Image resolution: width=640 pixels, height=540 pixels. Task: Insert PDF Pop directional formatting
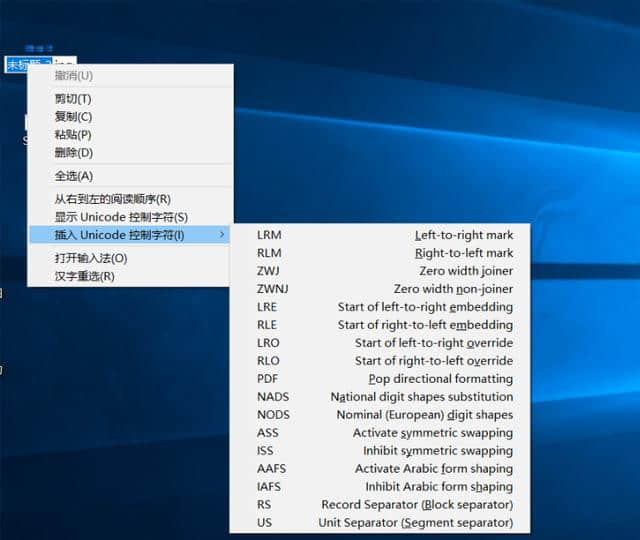coord(380,379)
